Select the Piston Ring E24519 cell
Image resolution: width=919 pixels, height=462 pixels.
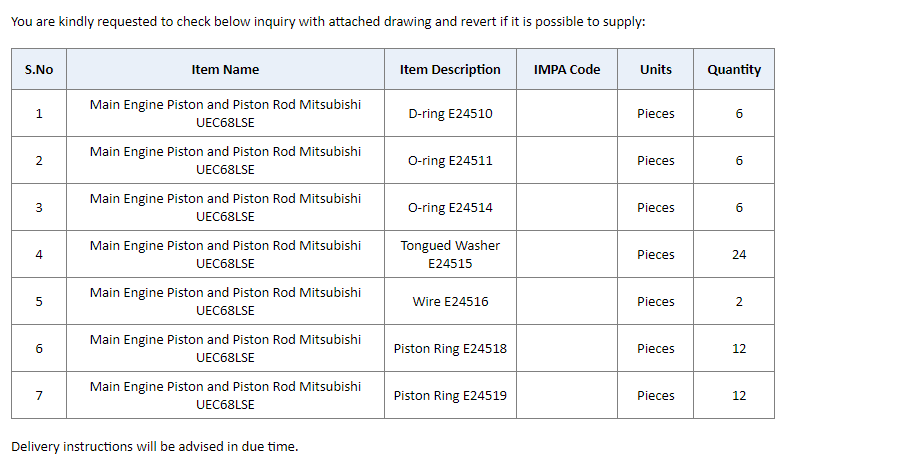point(450,395)
